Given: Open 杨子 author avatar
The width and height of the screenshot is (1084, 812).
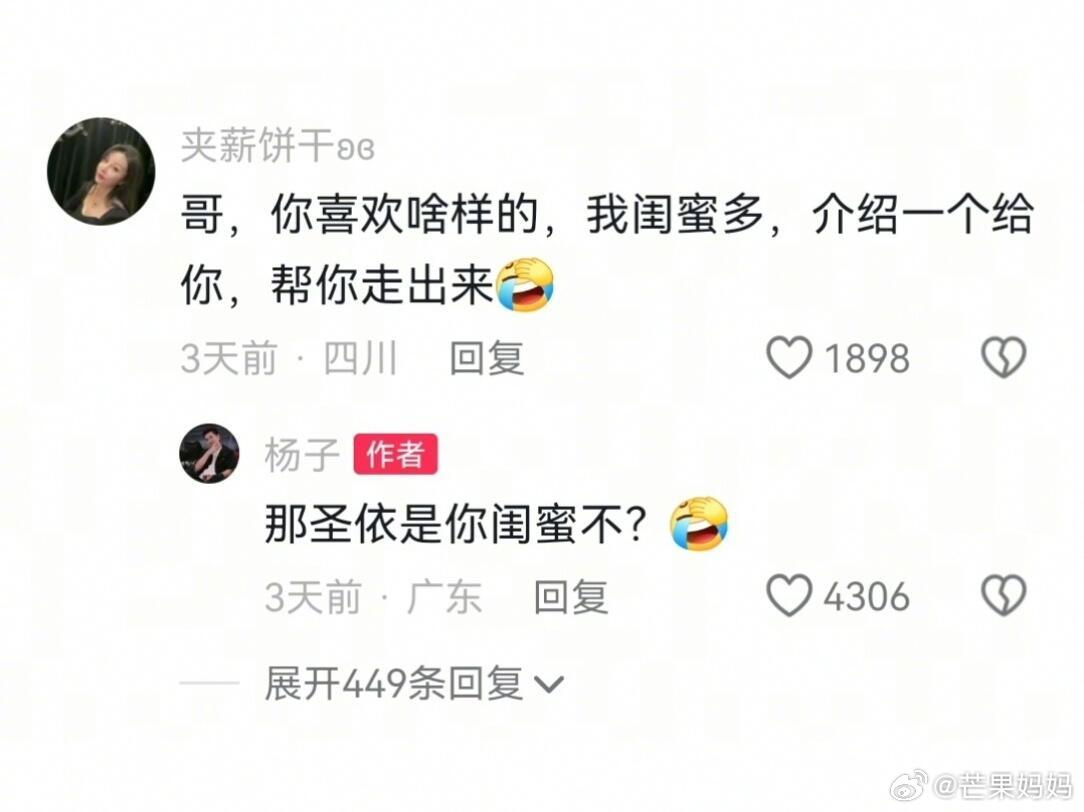Looking at the screenshot, I should pos(209,453).
